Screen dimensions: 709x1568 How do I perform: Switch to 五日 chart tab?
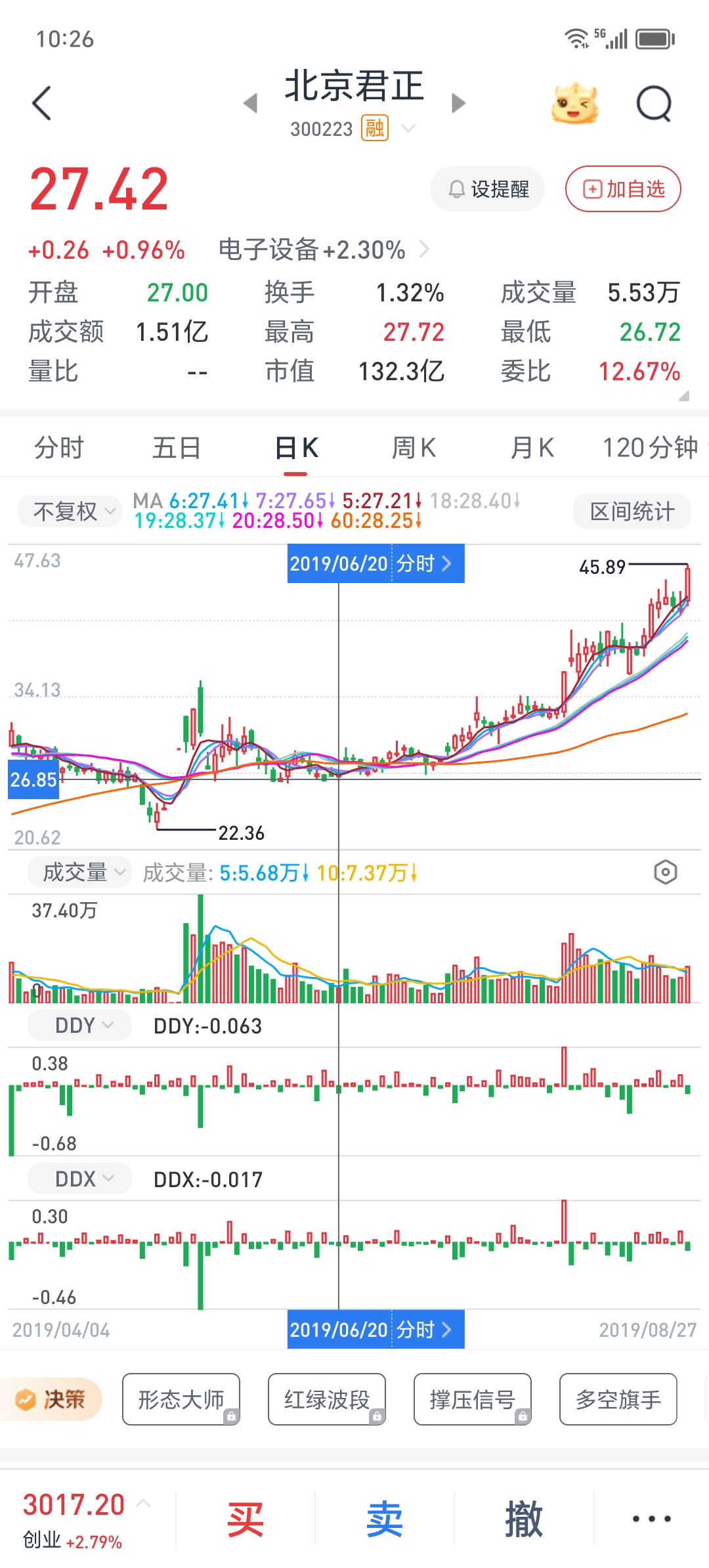[x=177, y=448]
